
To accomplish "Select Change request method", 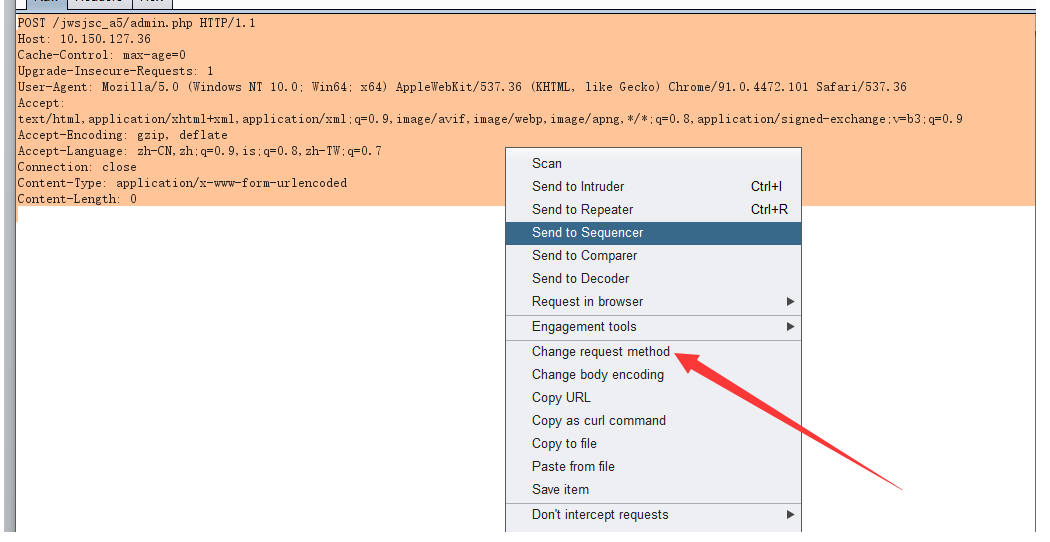I will click(x=600, y=351).
